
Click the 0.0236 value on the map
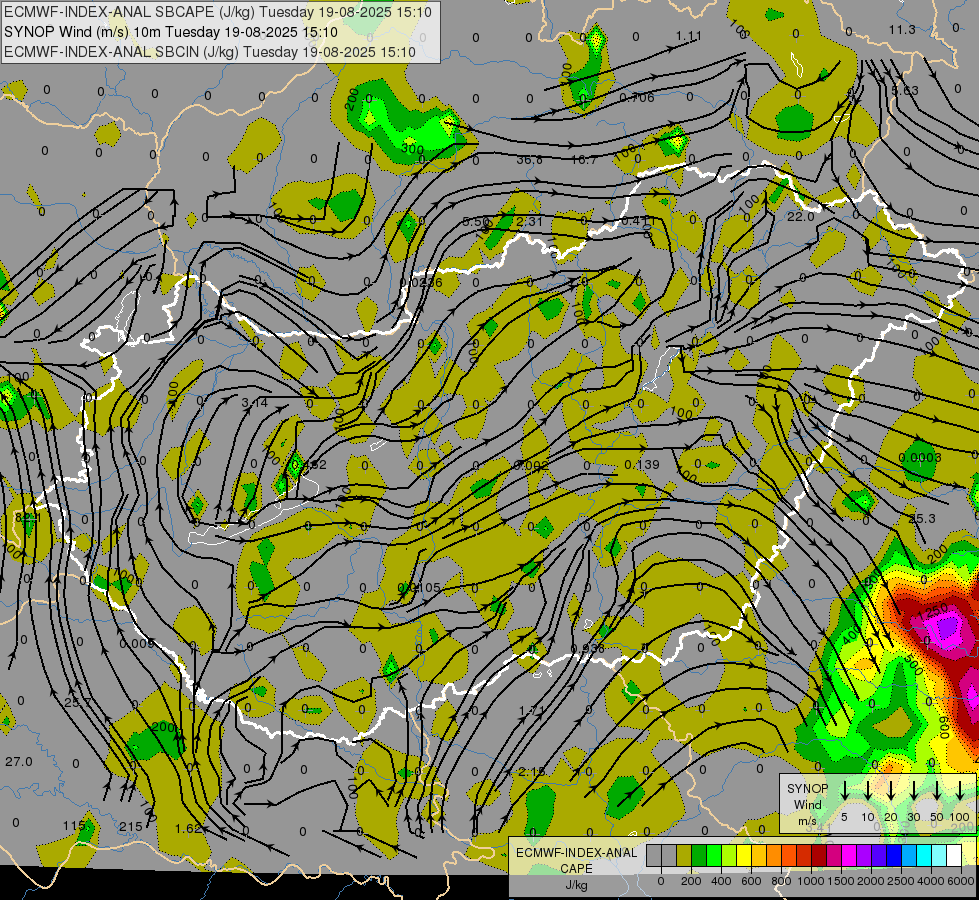421,283
